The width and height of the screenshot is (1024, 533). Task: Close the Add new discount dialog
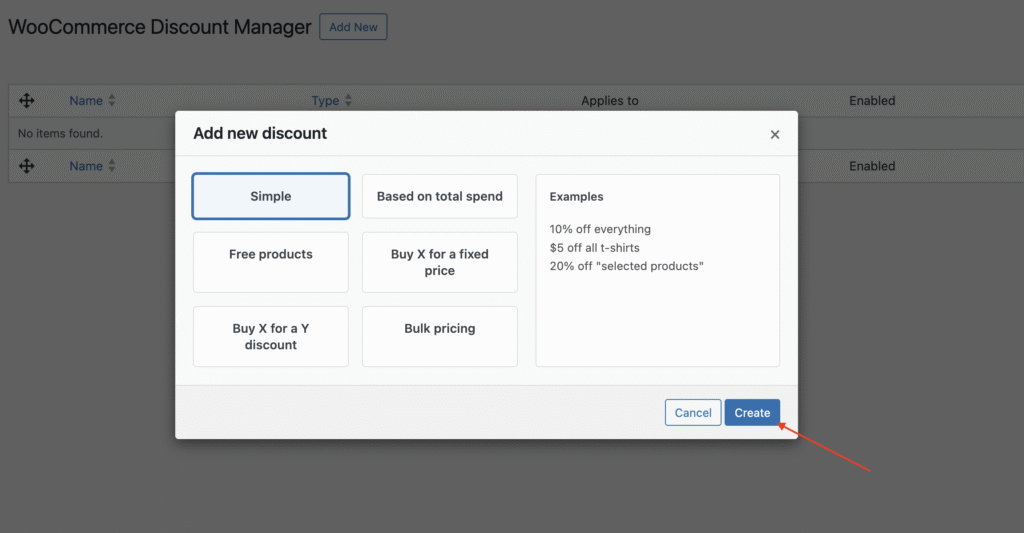[x=775, y=134]
